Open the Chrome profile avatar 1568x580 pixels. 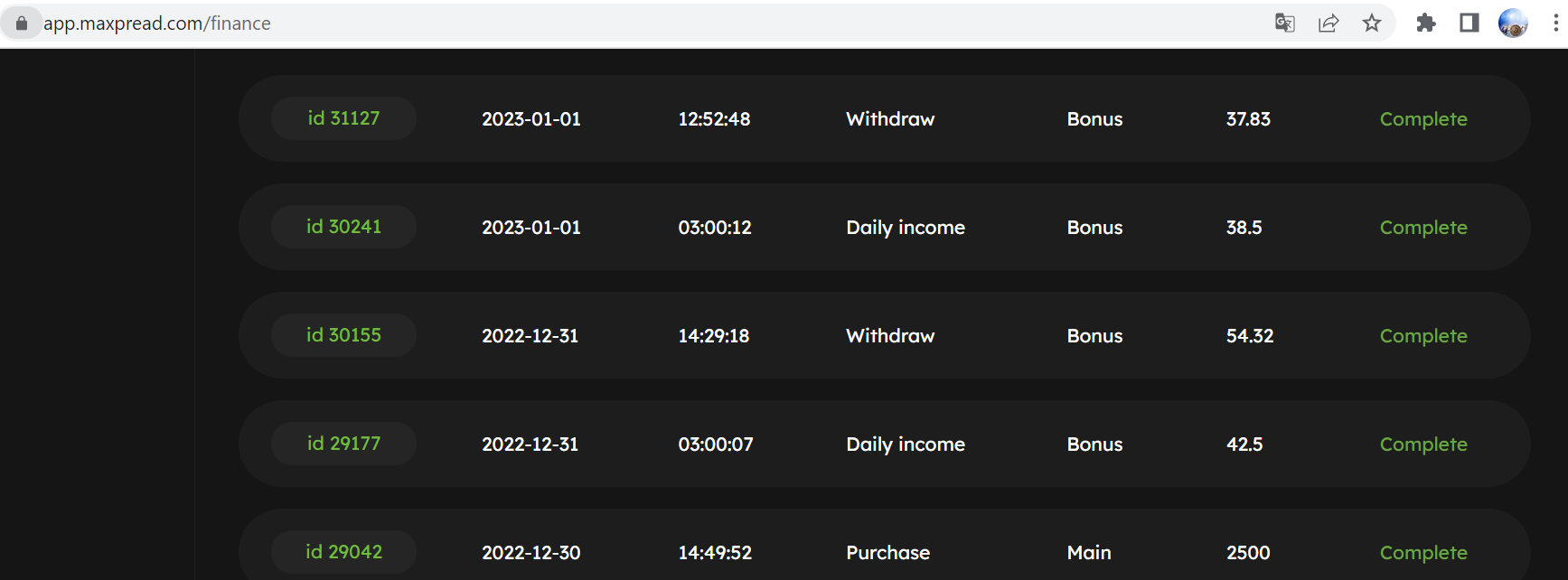(1513, 23)
